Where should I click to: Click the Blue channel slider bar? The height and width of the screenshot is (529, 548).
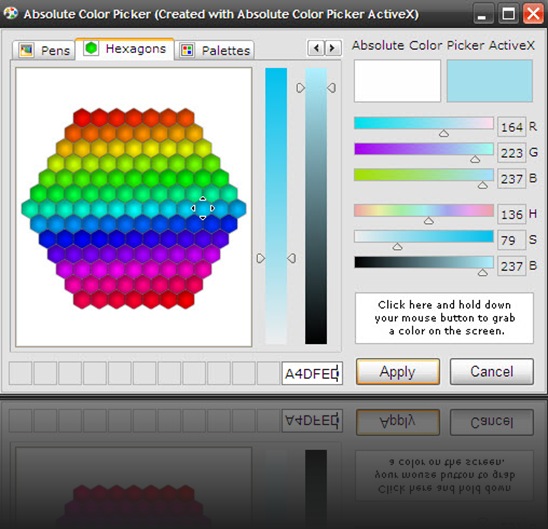pos(424,175)
